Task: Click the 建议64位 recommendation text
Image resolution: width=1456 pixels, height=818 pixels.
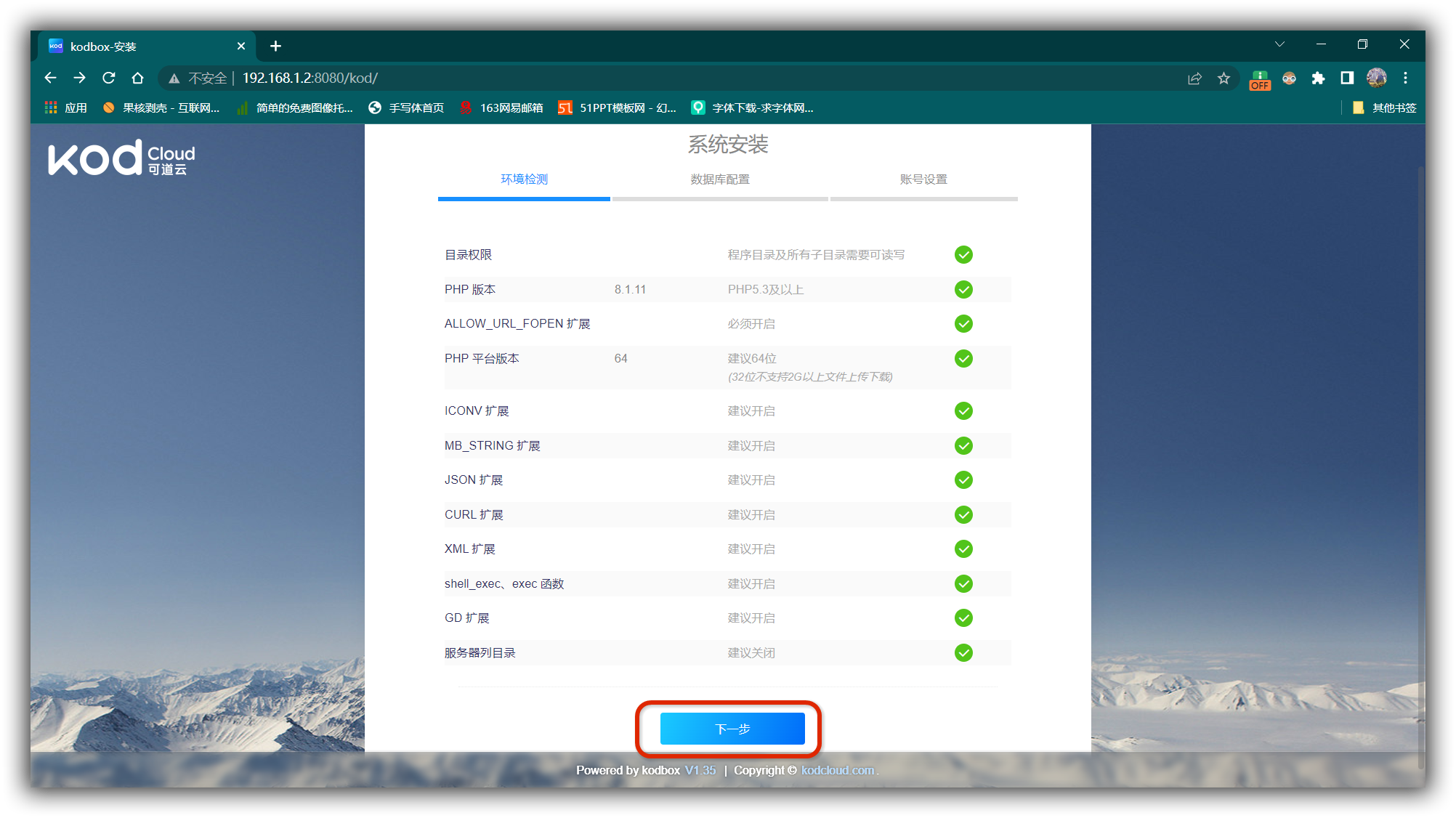Action: coord(752,359)
